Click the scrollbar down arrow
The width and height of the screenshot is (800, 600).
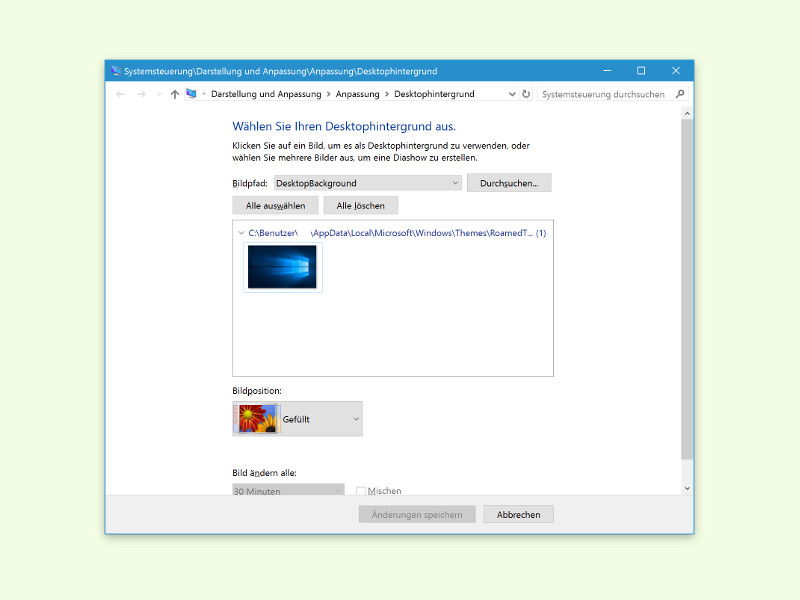(x=687, y=488)
